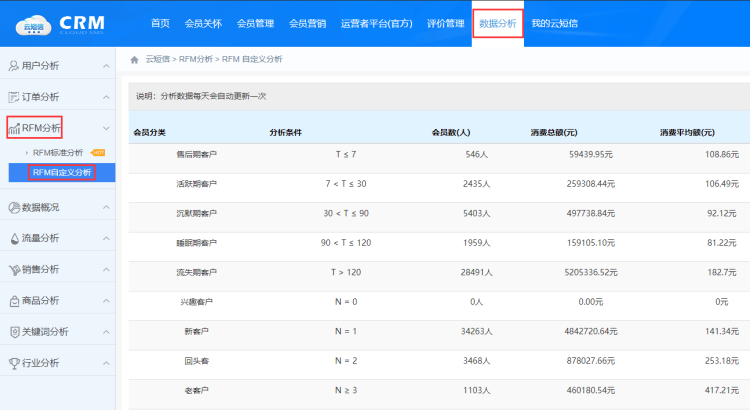Click the 数据概况 sidebar label
Screen dimensions: 750x410
click(x=41, y=207)
